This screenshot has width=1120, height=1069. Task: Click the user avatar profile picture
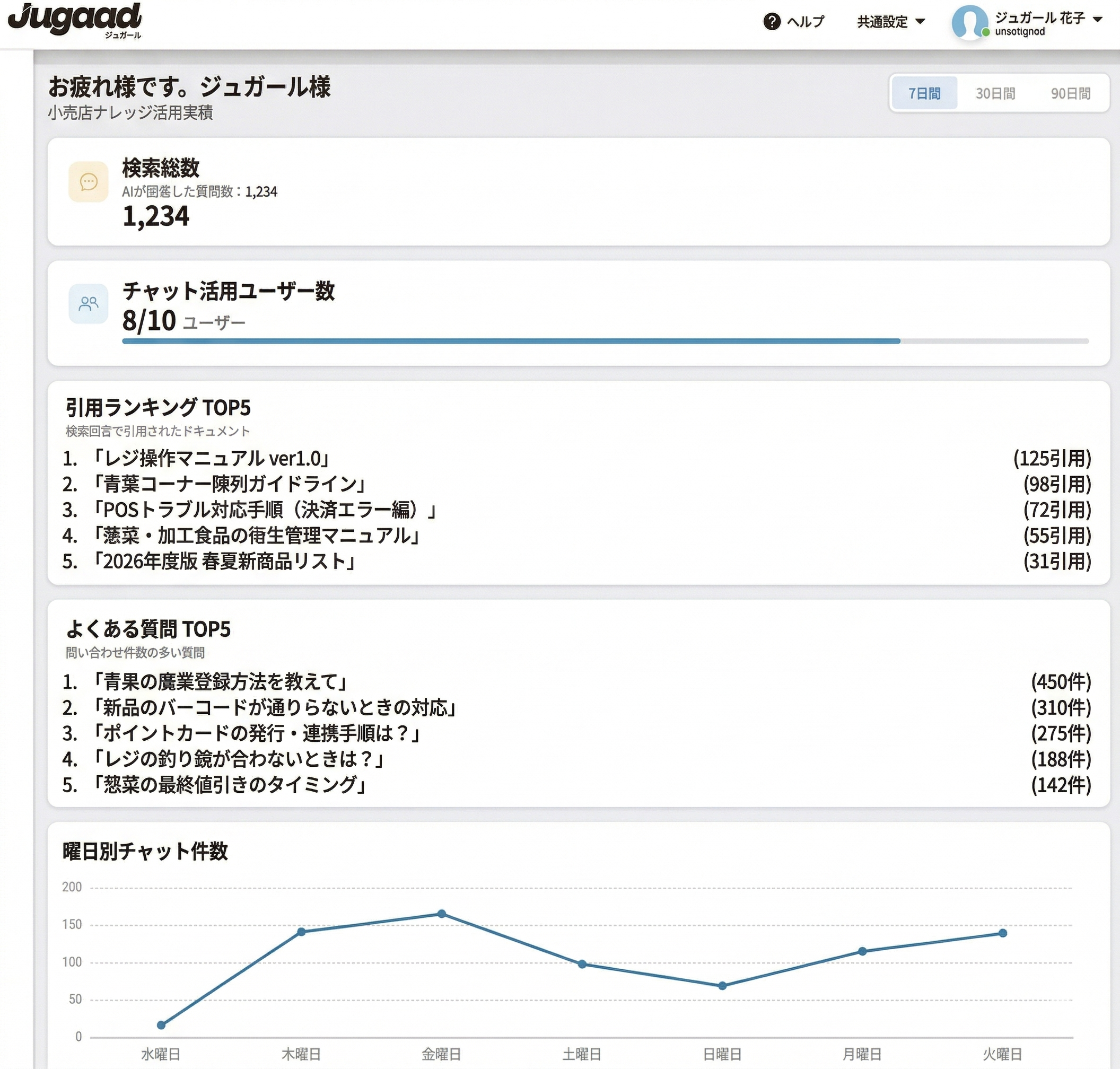pyautogui.click(x=968, y=23)
